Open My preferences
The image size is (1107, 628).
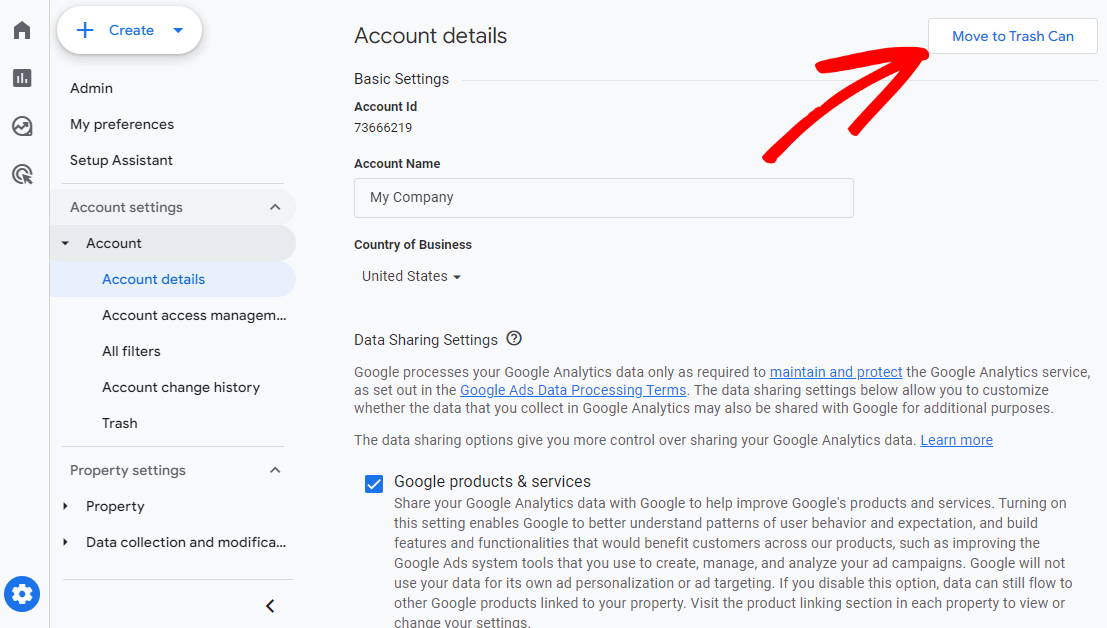(121, 124)
